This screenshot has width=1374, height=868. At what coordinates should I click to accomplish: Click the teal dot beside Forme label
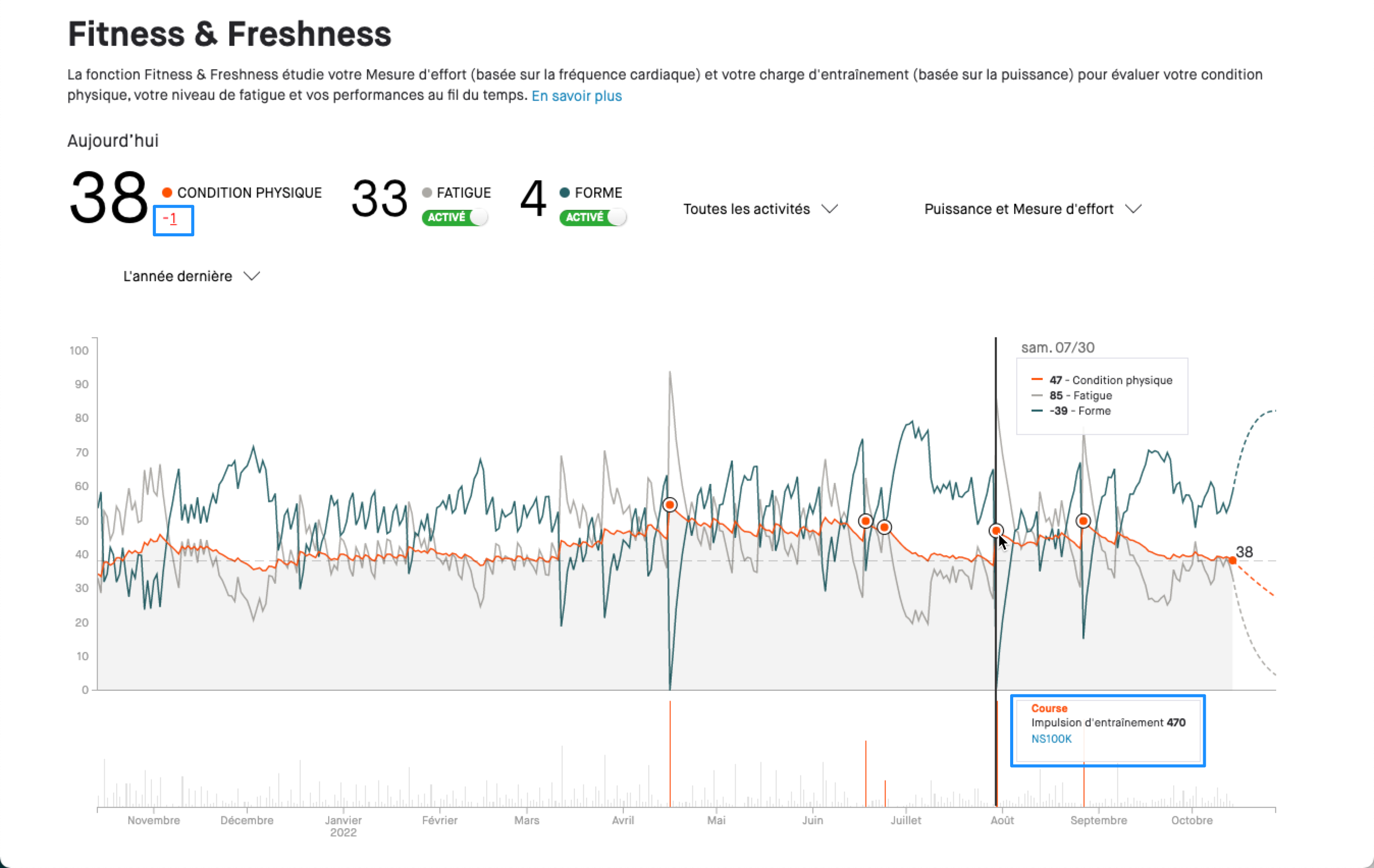(x=565, y=193)
